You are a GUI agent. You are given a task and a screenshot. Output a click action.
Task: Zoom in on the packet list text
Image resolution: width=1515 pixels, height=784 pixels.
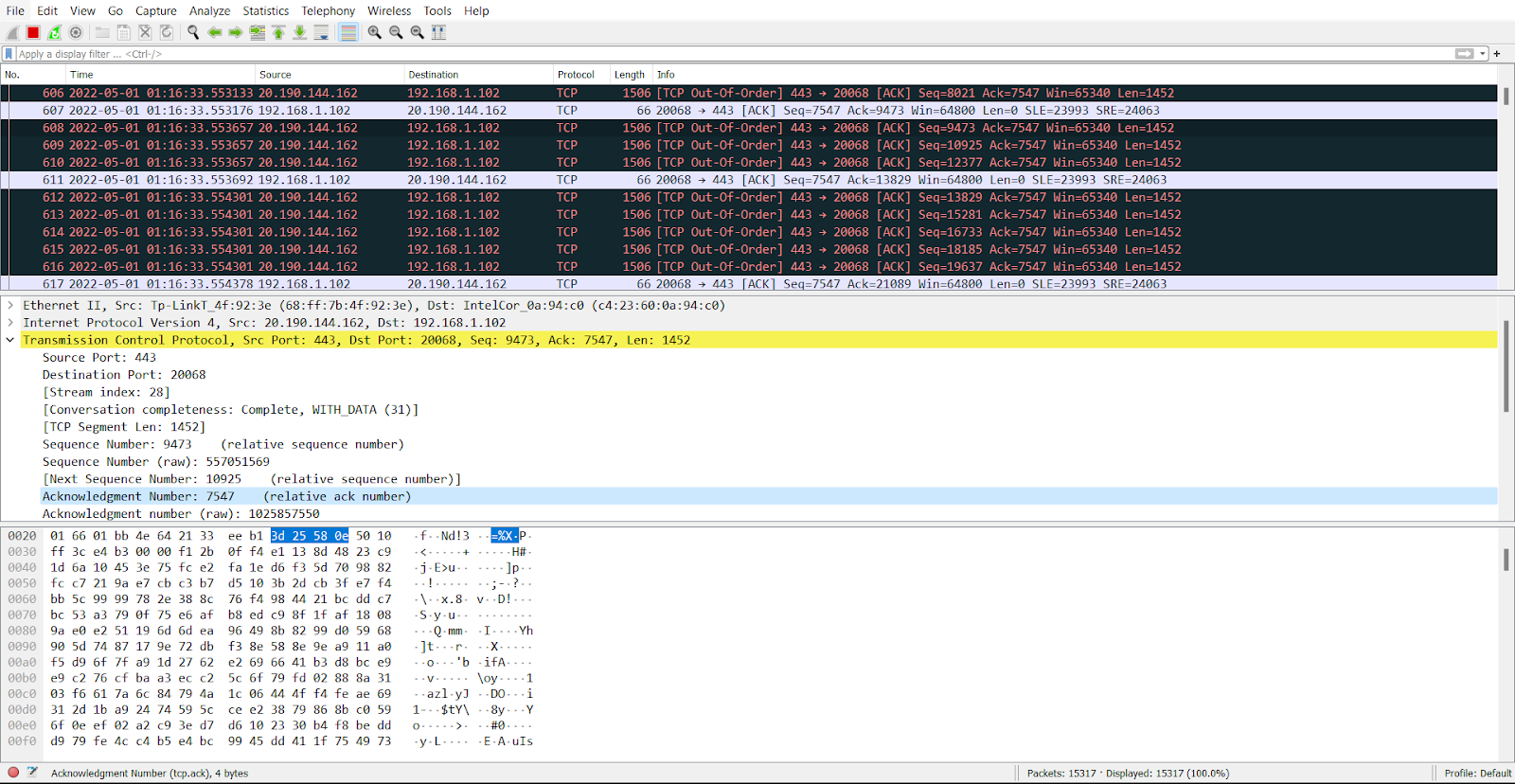tap(375, 32)
